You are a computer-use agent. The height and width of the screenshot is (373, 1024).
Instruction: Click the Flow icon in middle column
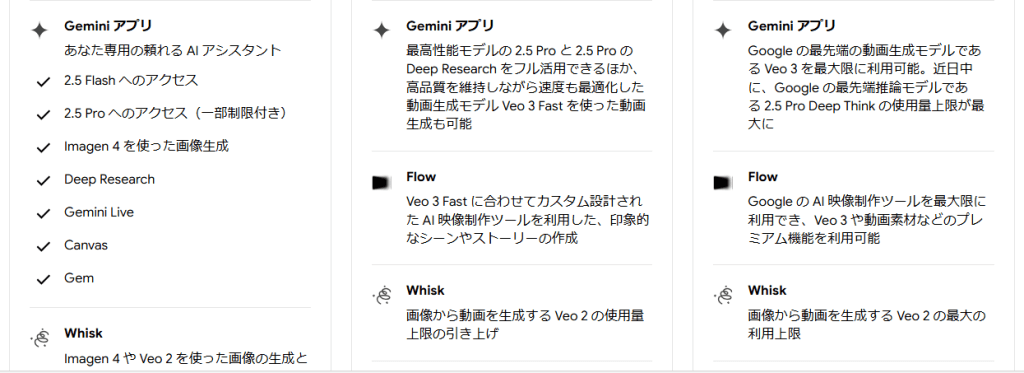click(381, 182)
